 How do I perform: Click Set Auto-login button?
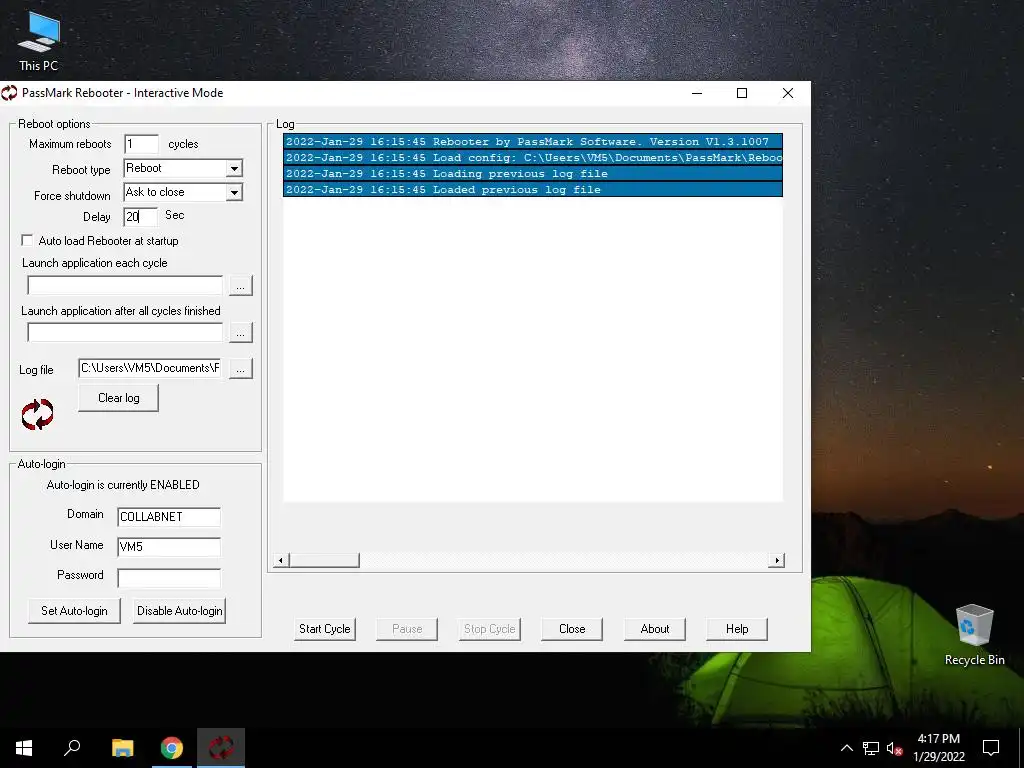tap(74, 611)
